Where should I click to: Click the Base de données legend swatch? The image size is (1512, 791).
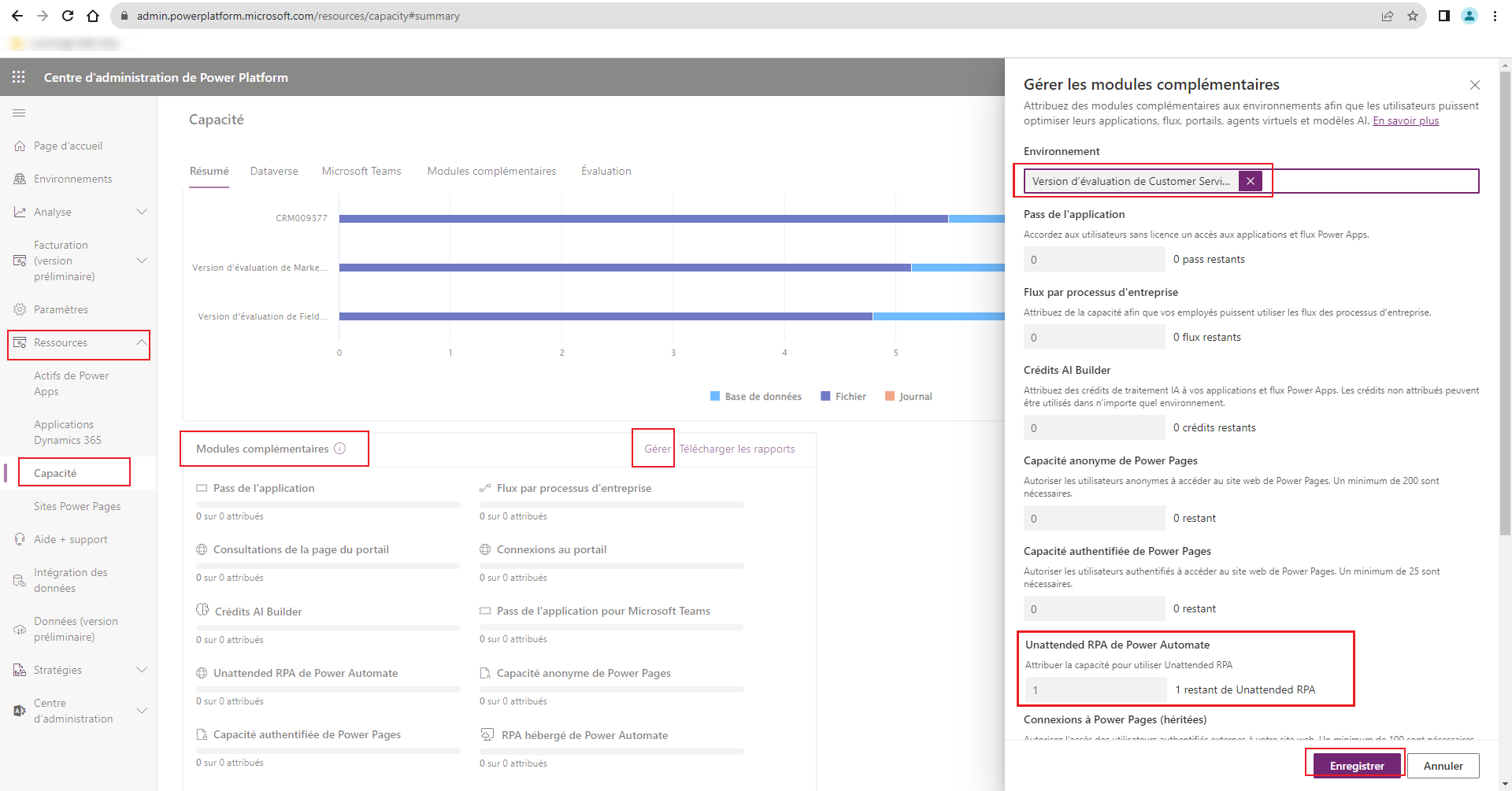pos(715,396)
